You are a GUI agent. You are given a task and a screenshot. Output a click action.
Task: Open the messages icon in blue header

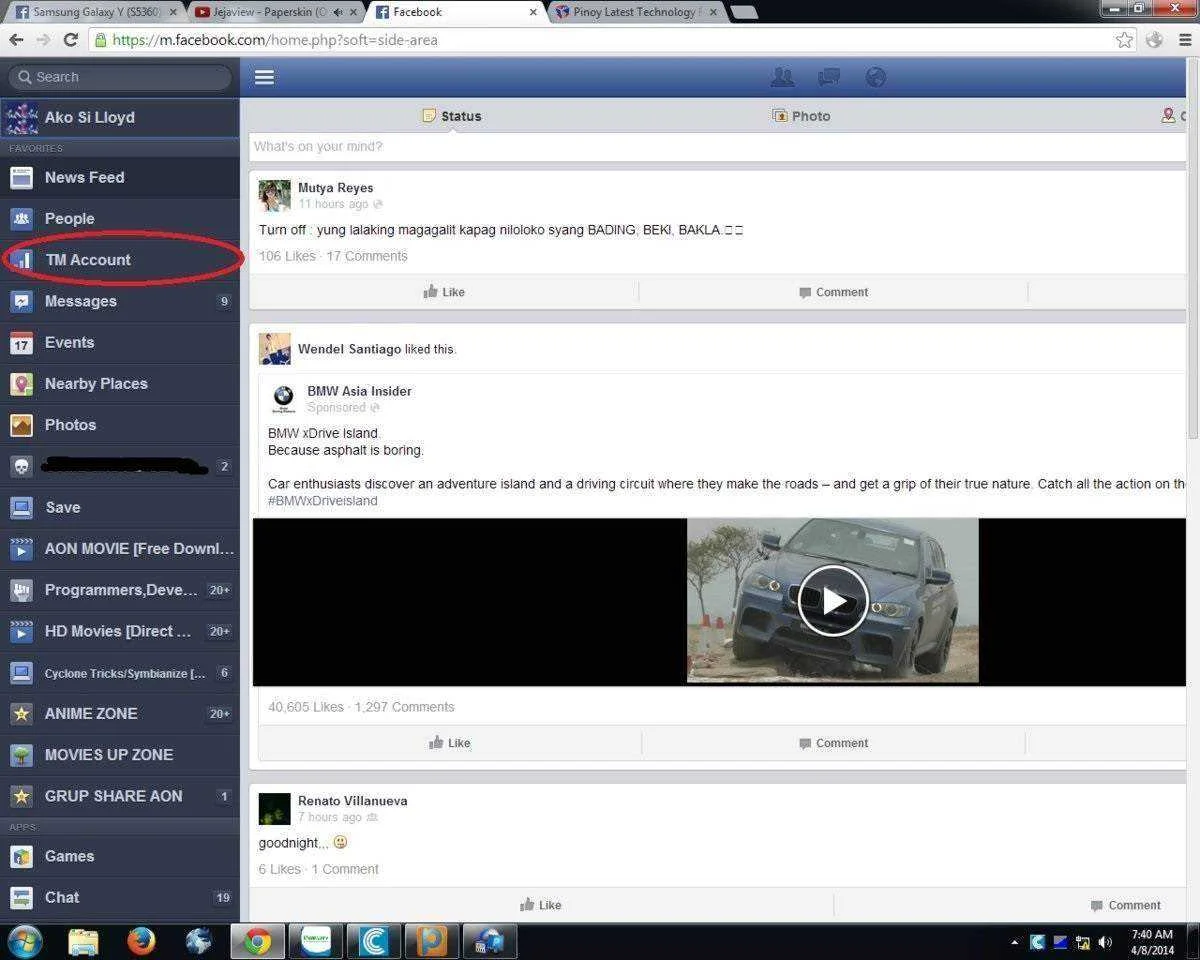click(x=829, y=77)
